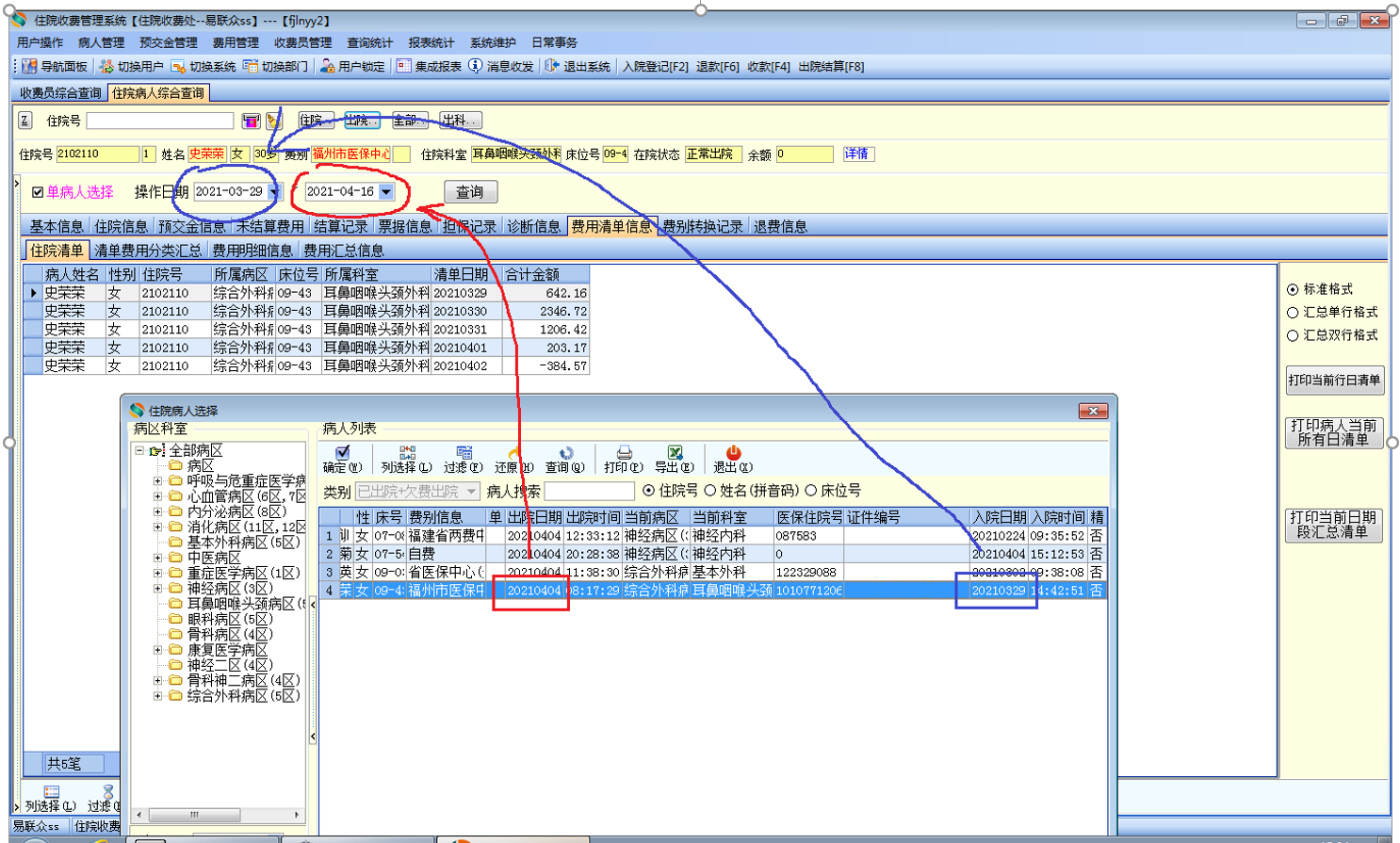Image resolution: width=1400 pixels, height=843 pixels.
Task: Click 退出系统 to exit the system
Action: click(578, 66)
